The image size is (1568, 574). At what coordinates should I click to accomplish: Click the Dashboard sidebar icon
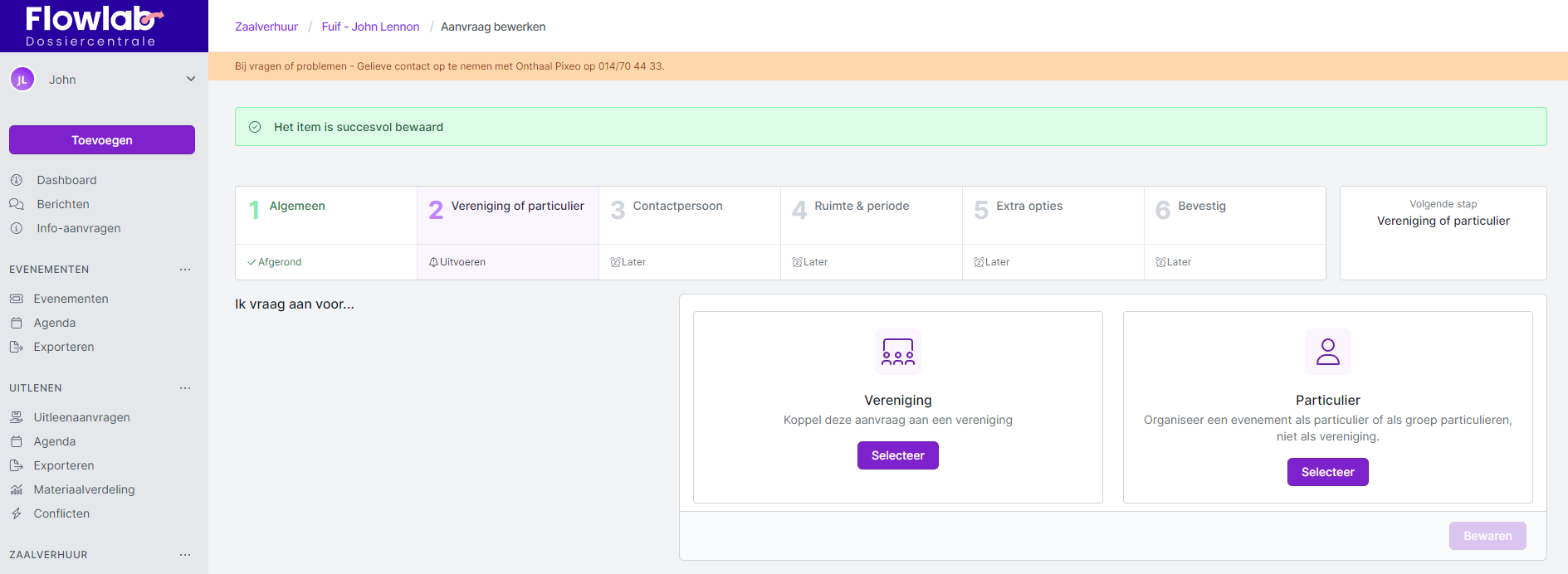coord(17,180)
